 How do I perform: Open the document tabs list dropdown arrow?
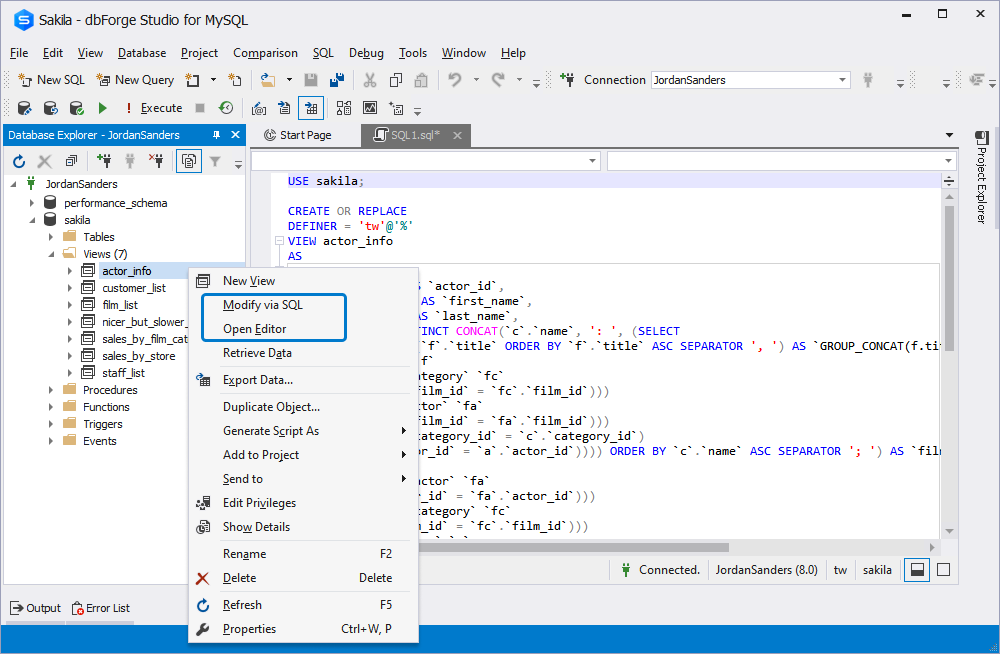pos(950,135)
